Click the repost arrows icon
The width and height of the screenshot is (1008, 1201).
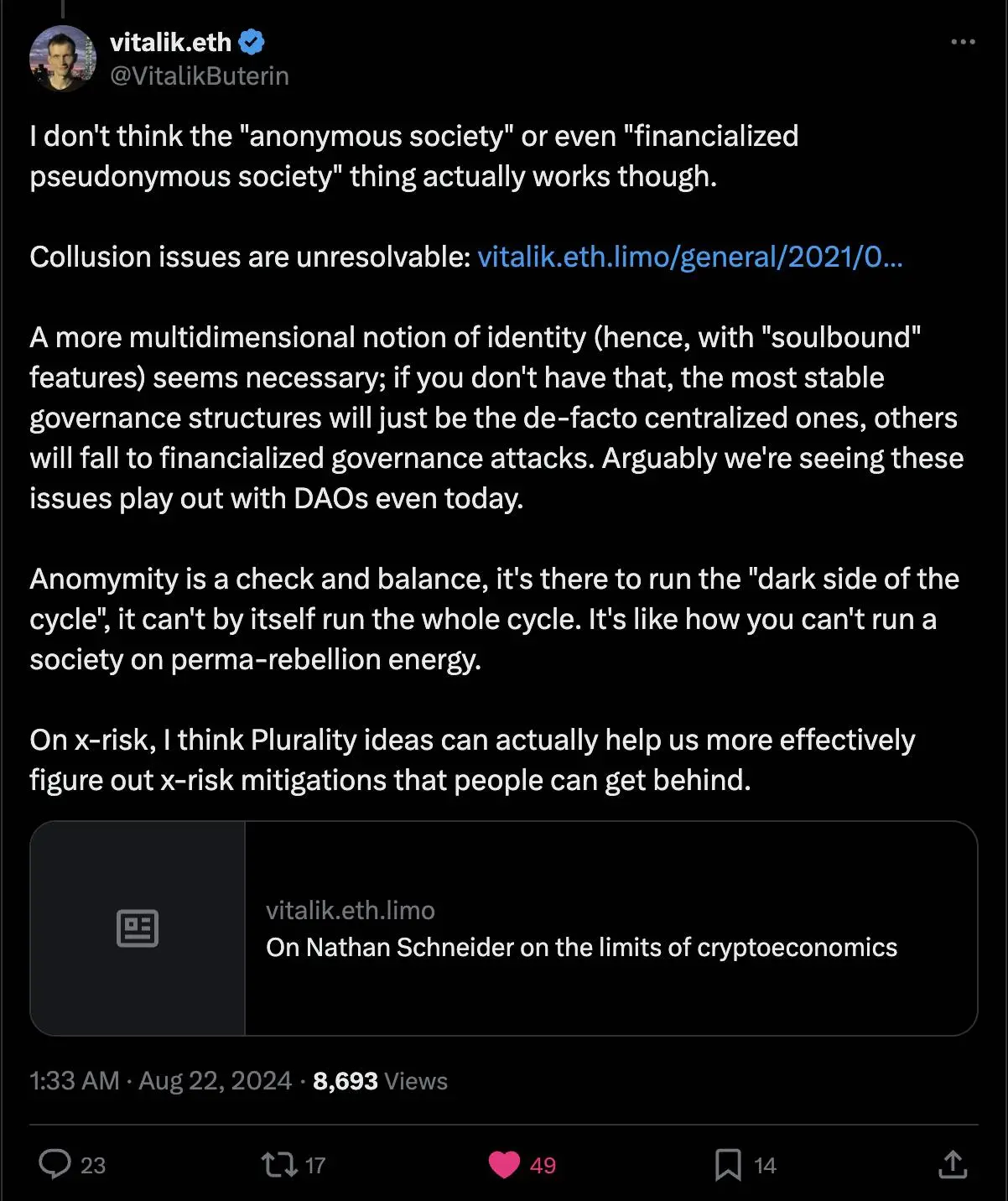coord(278,1164)
